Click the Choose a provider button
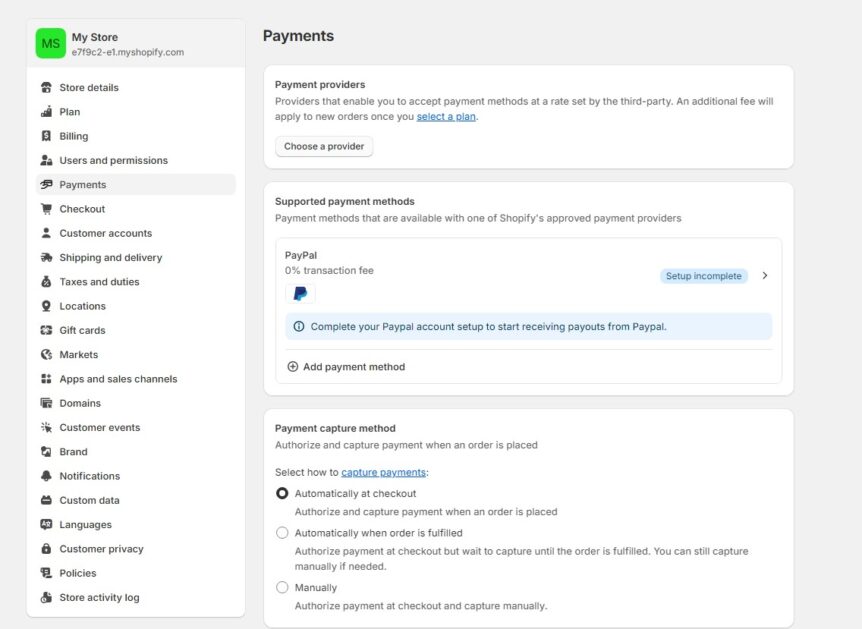The height and width of the screenshot is (629, 862). tap(324, 146)
